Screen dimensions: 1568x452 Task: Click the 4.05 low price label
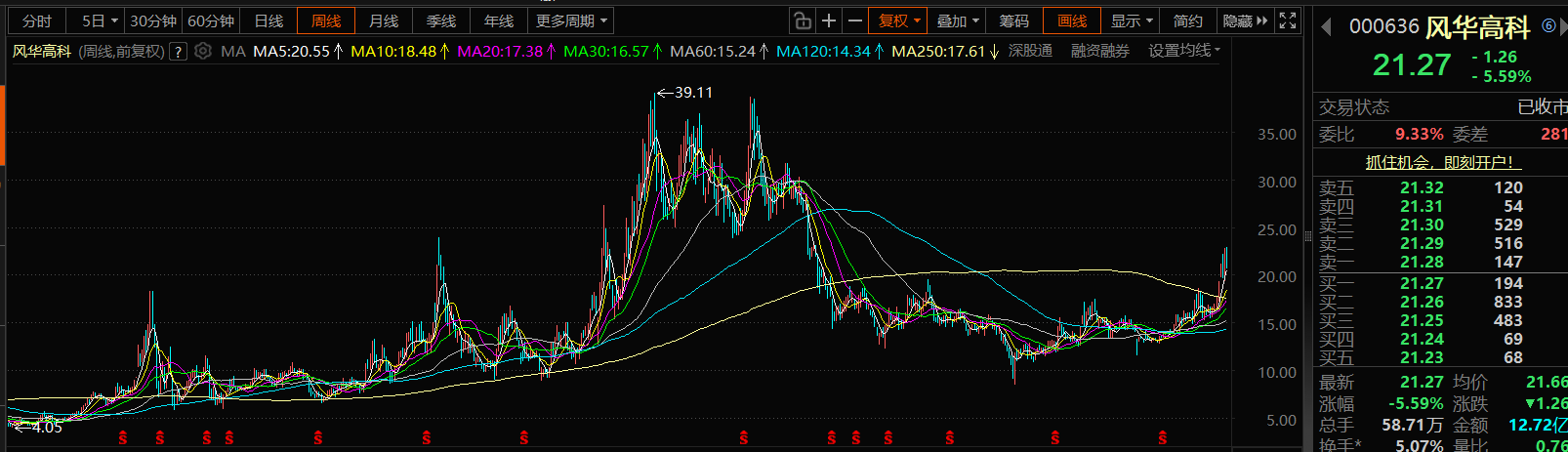tap(47, 427)
